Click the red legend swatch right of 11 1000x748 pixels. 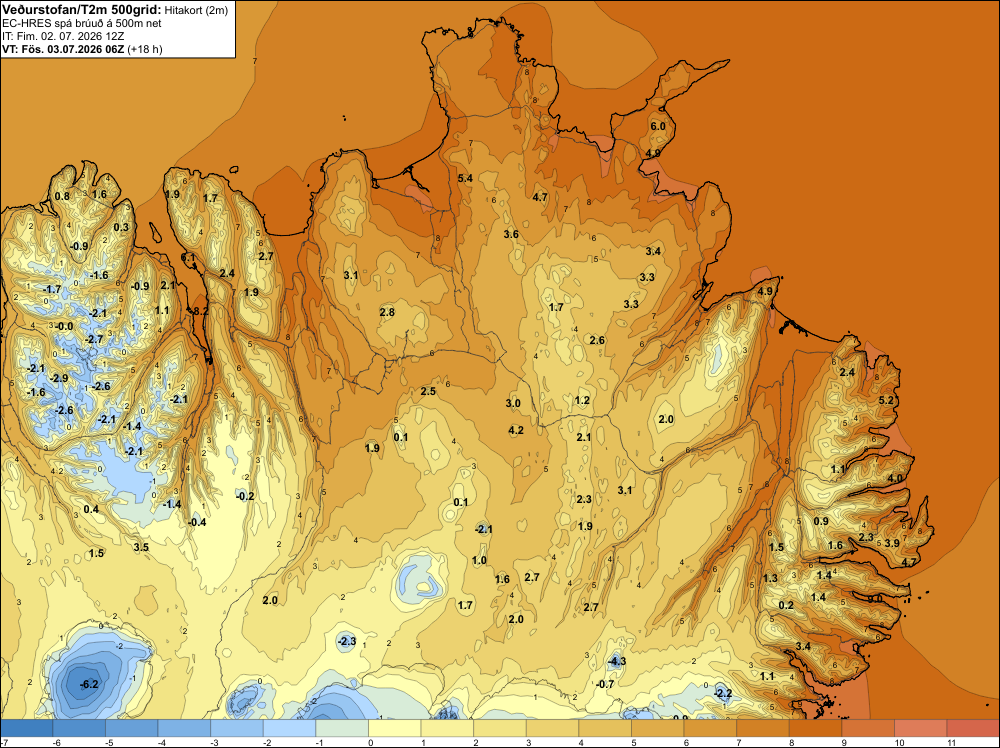click(973, 728)
